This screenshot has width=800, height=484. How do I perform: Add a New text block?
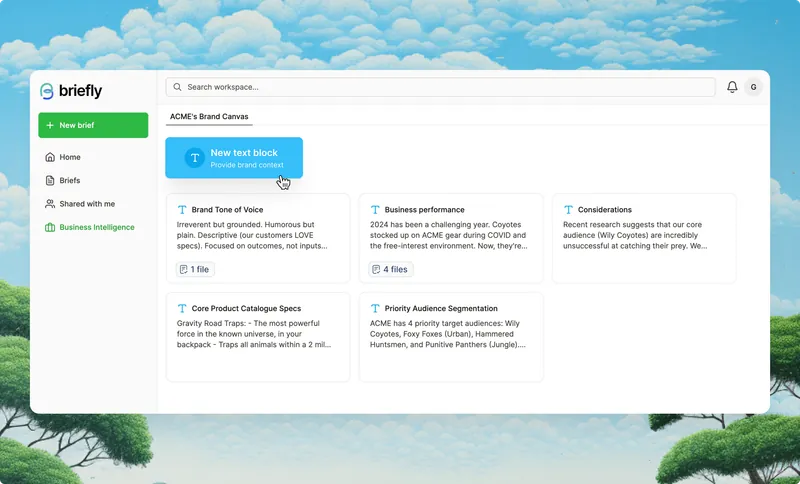(234, 158)
